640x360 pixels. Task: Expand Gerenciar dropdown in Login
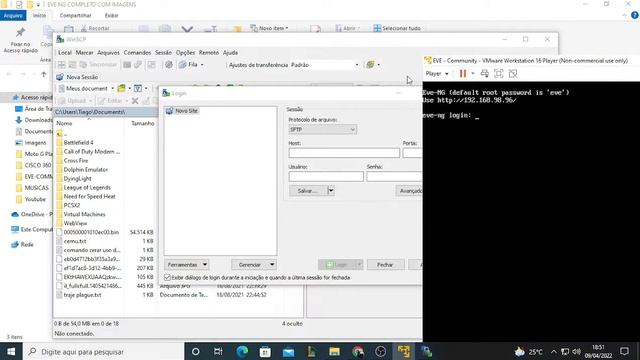pyautogui.click(x=272, y=264)
